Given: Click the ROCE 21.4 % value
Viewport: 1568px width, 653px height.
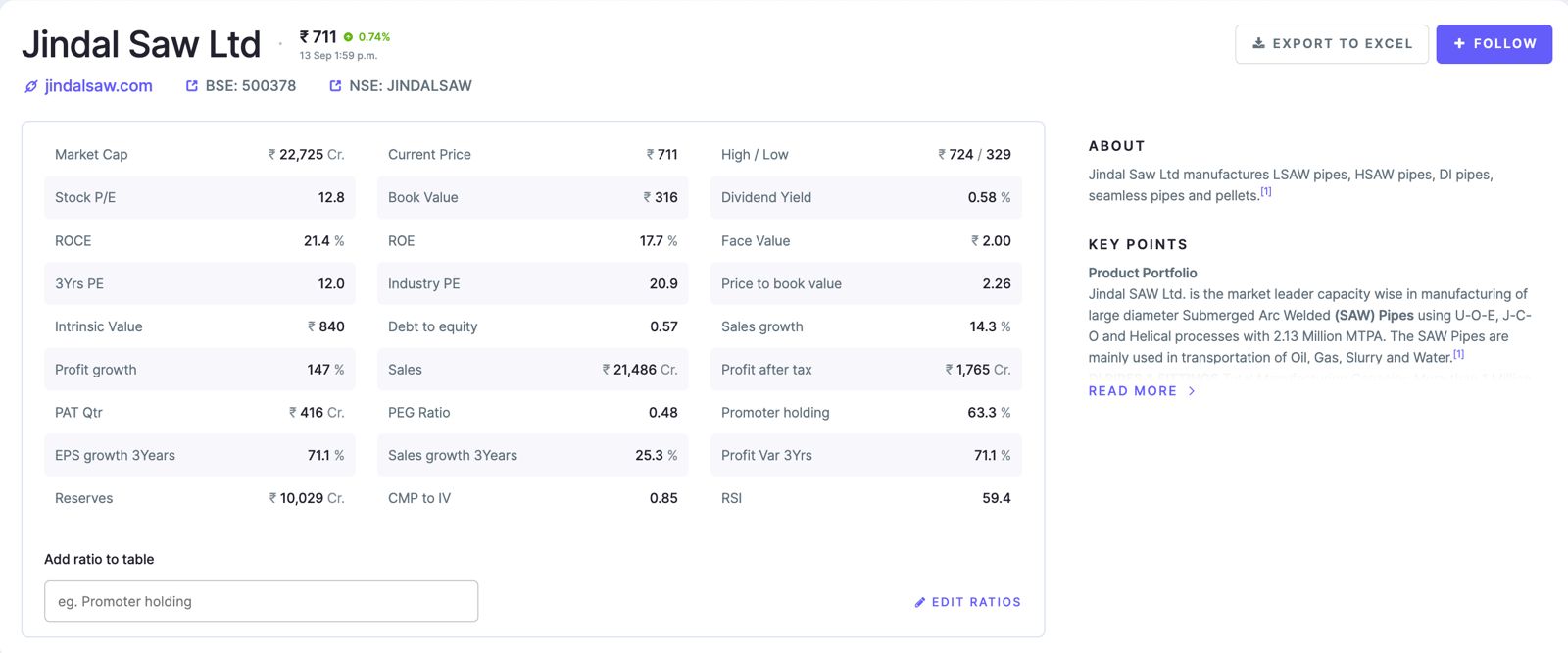Looking at the screenshot, I should click(x=324, y=241).
